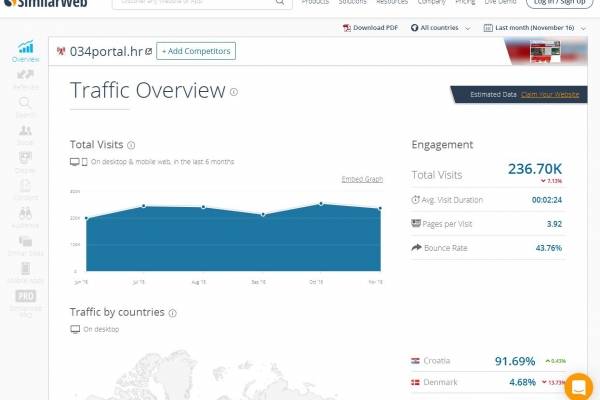Expand the All countries dropdown
Screen dimensions: 600x400
445,28
